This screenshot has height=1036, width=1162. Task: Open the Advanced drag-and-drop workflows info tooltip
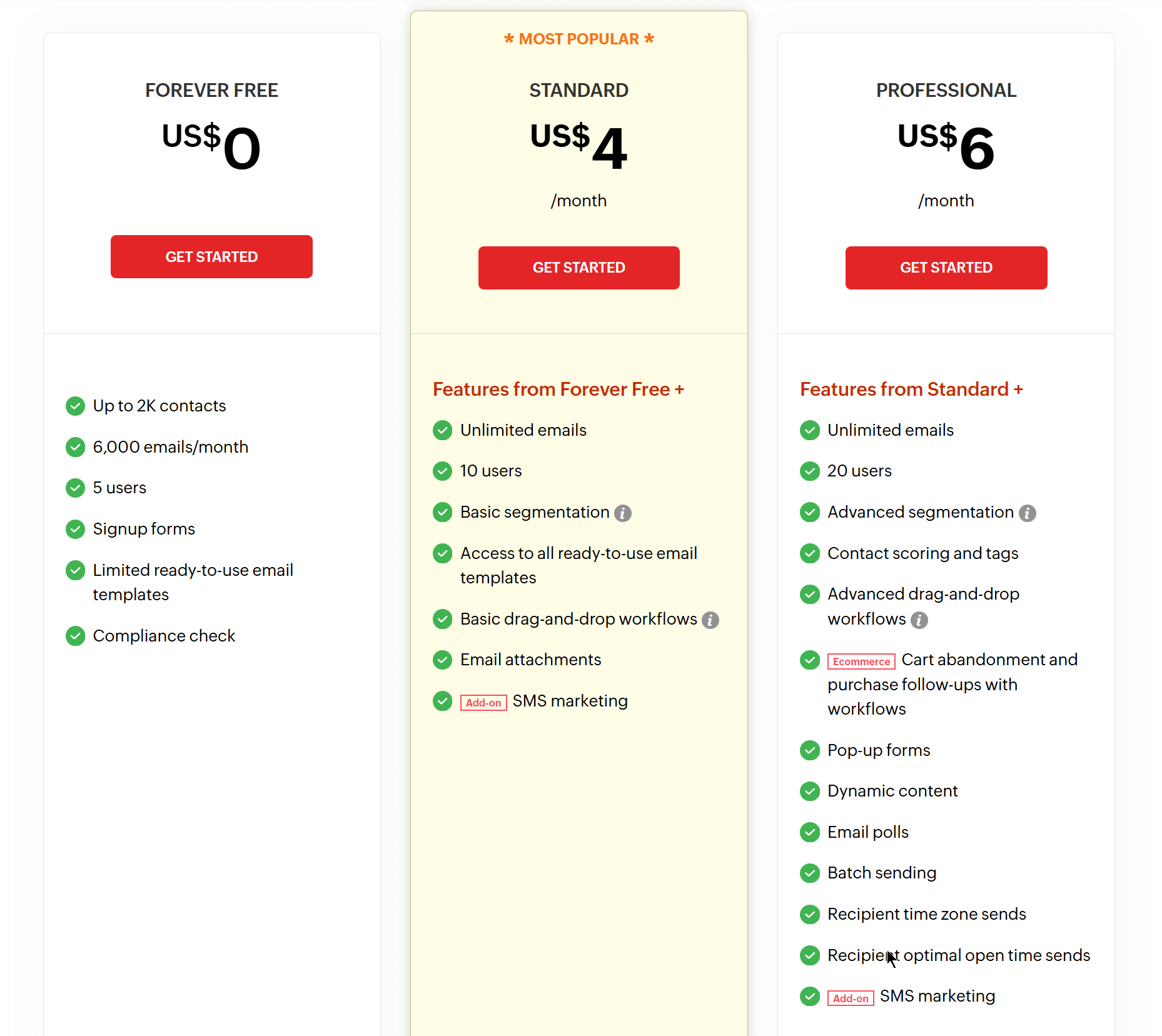(919, 620)
